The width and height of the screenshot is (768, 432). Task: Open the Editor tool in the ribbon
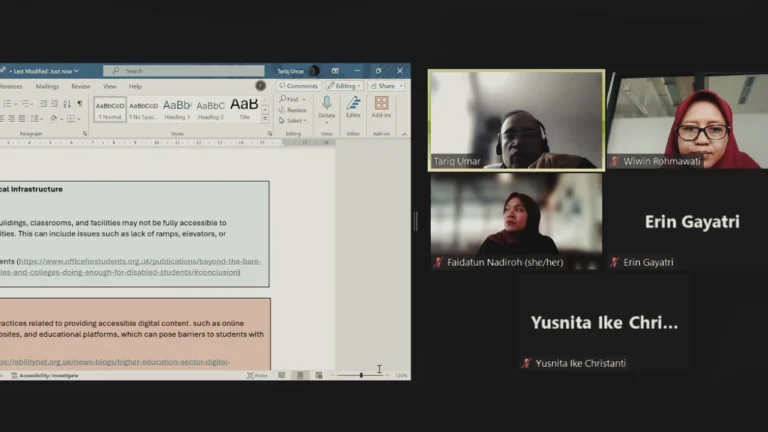353,105
